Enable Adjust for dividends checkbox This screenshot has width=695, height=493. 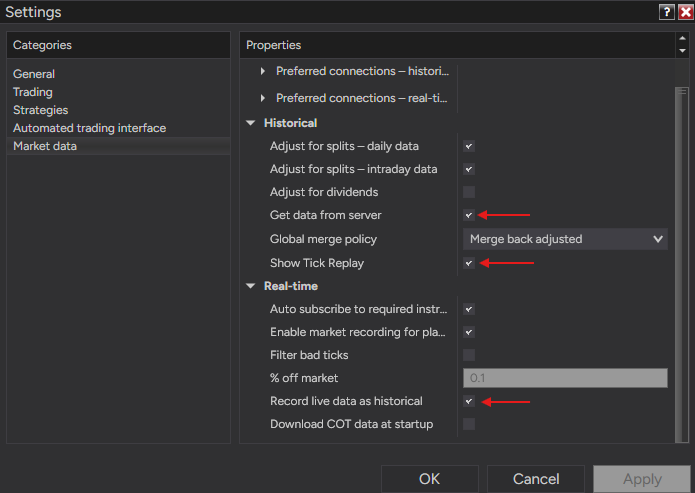click(469, 192)
